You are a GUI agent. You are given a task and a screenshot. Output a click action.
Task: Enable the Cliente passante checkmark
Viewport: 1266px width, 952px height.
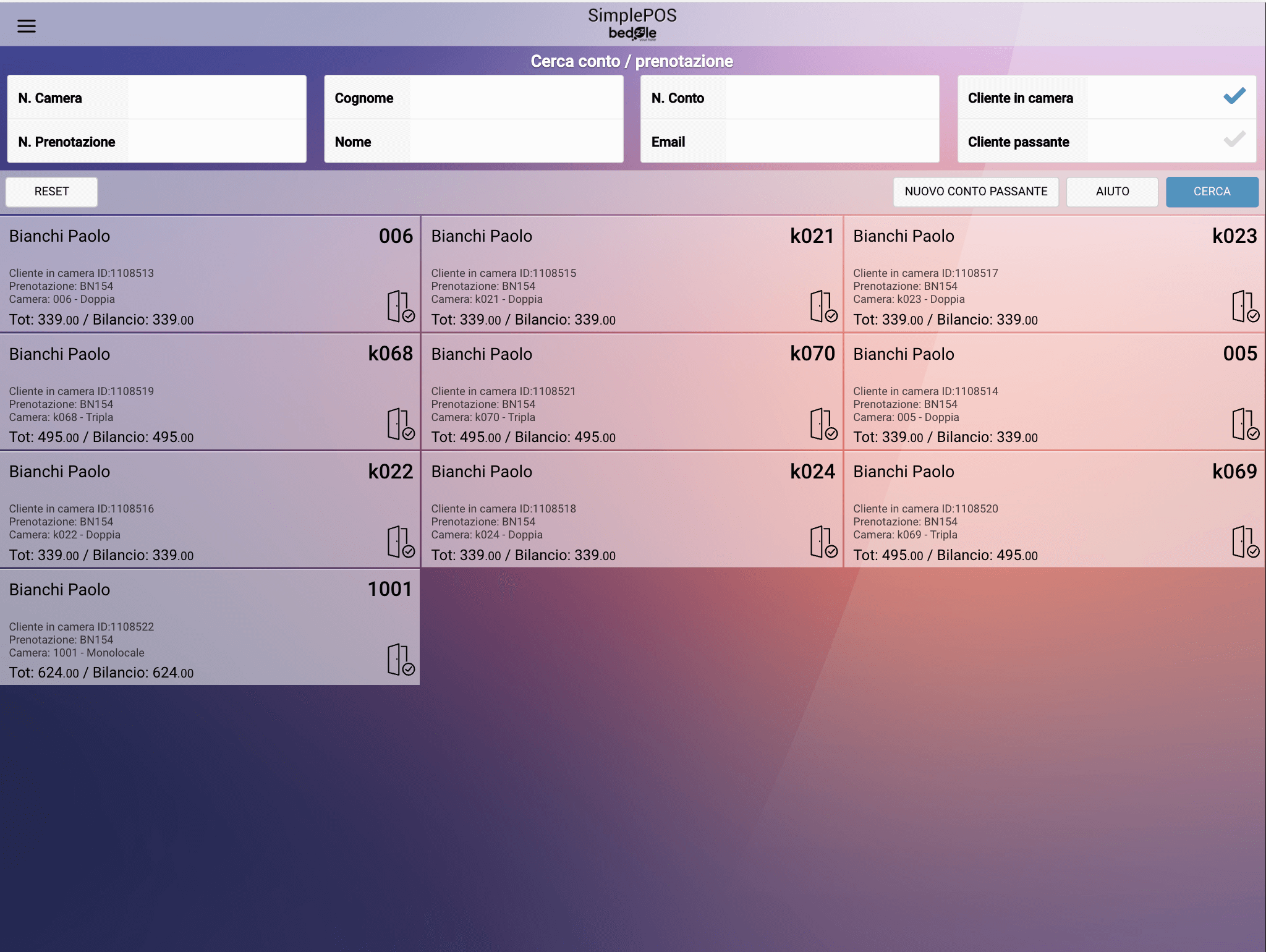click(1234, 140)
